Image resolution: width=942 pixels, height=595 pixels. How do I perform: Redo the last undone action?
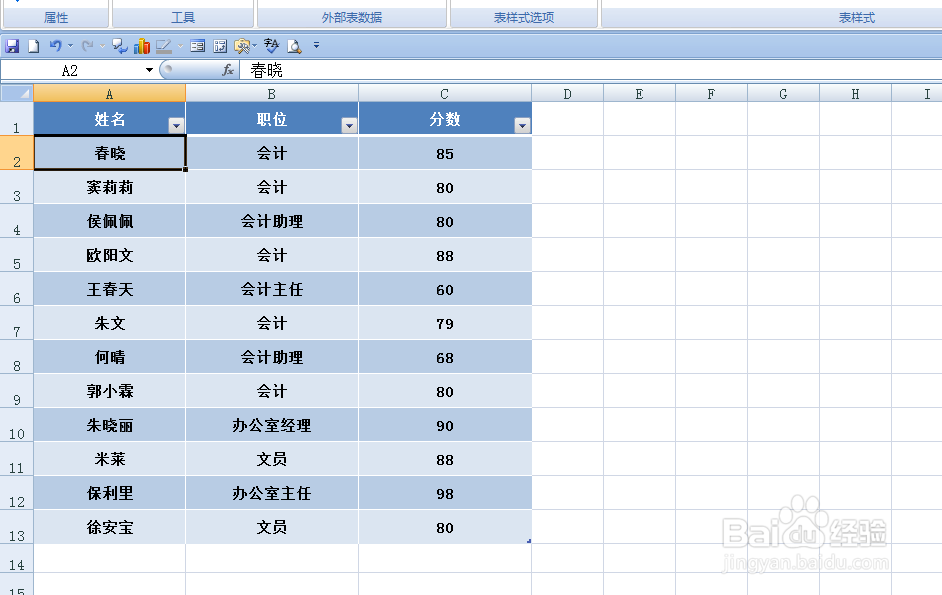pyautogui.click(x=87, y=46)
